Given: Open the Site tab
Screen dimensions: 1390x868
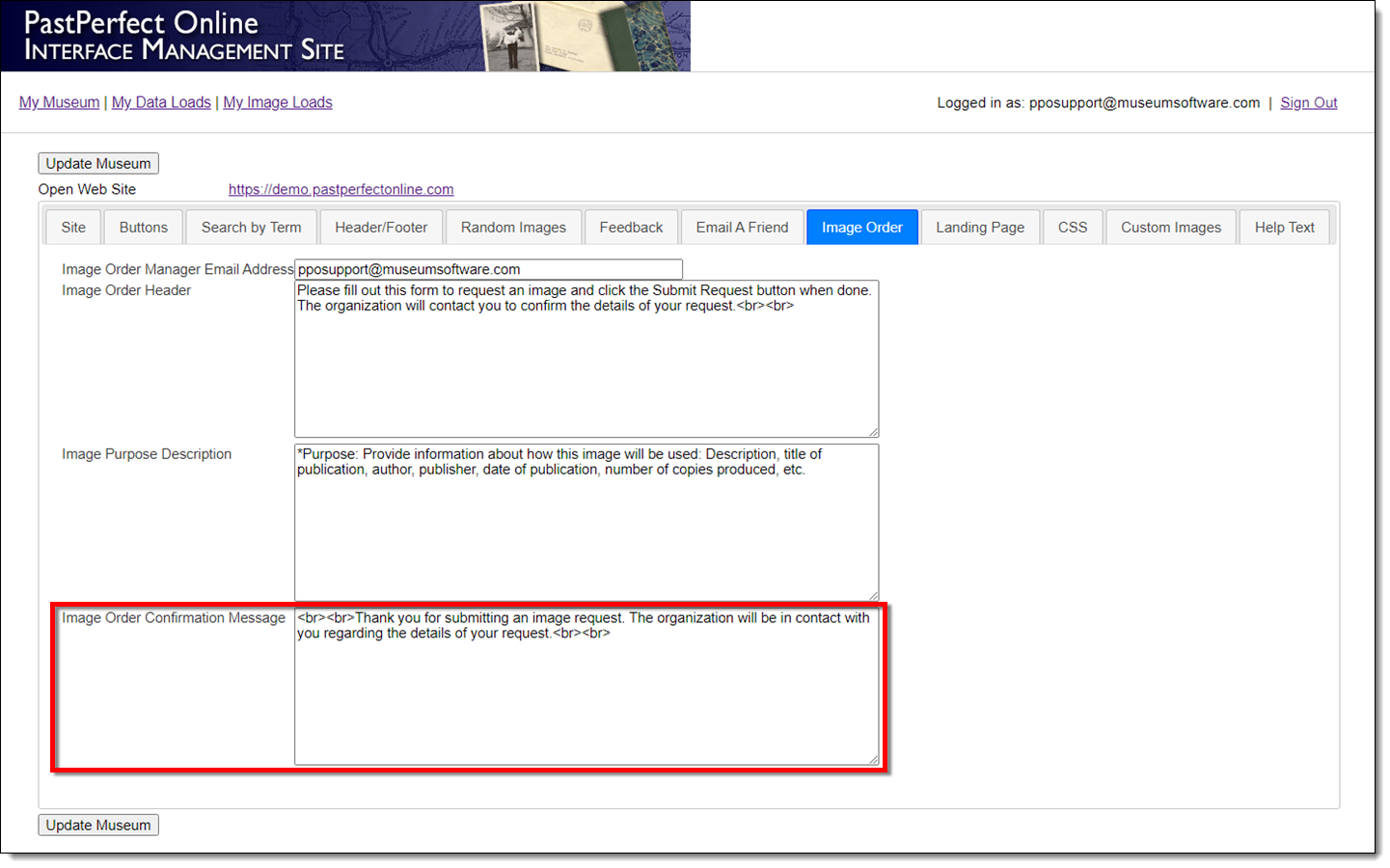Looking at the screenshot, I should pyautogui.click(x=73, y=228).
